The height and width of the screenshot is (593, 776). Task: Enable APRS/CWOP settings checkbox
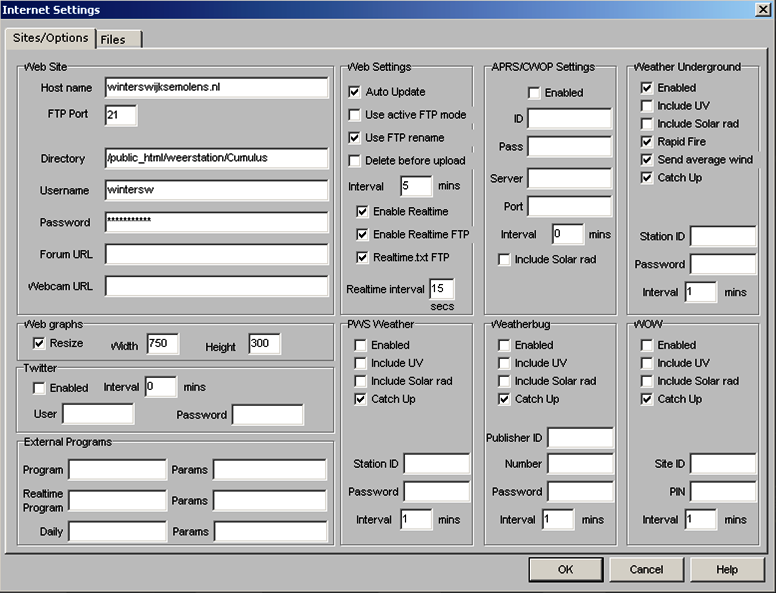point(534,93)
